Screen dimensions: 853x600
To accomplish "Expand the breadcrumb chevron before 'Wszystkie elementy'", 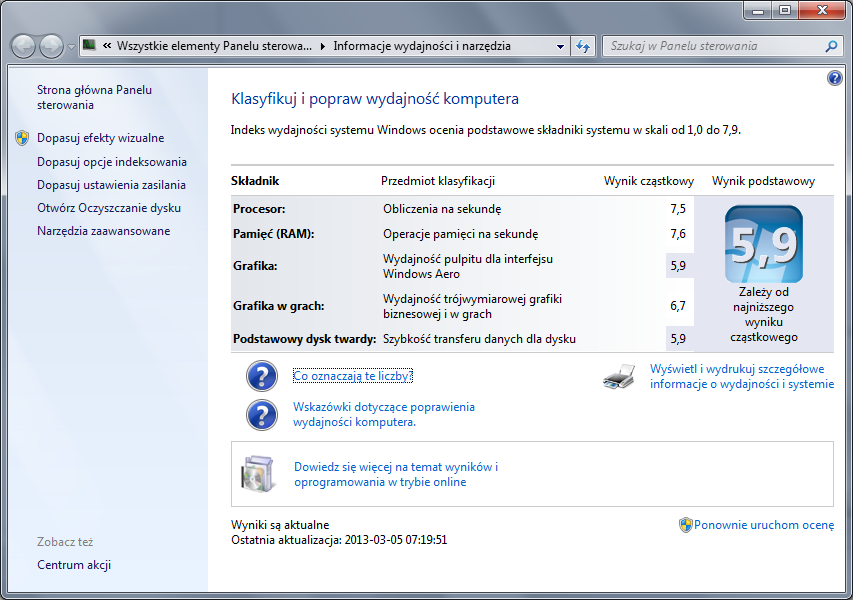I will (x=107, y=46).
